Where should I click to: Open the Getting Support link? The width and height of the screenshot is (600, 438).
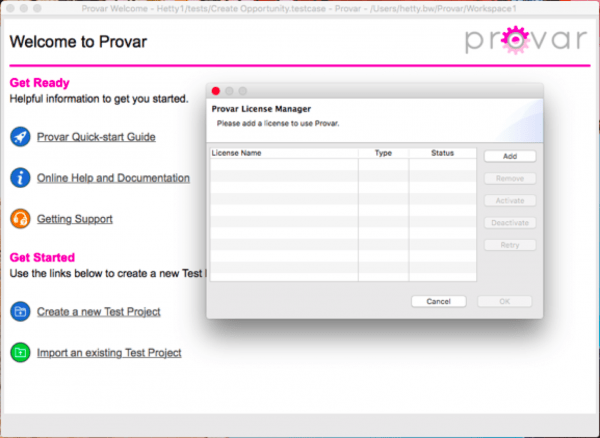75,219
